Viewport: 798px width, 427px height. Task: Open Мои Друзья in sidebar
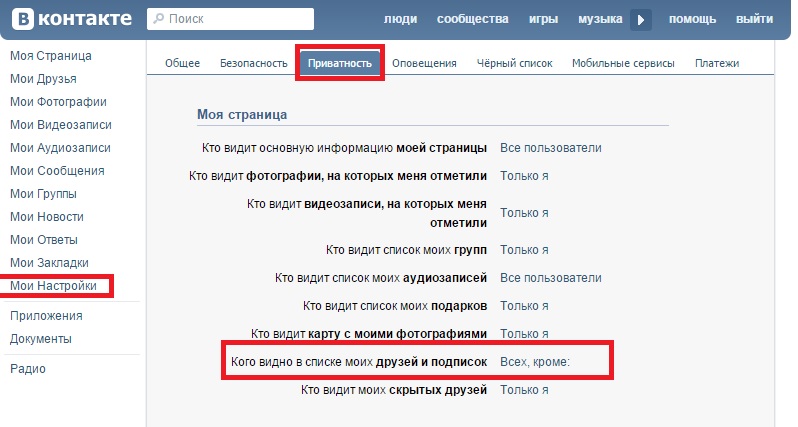[x=43, y=79]
